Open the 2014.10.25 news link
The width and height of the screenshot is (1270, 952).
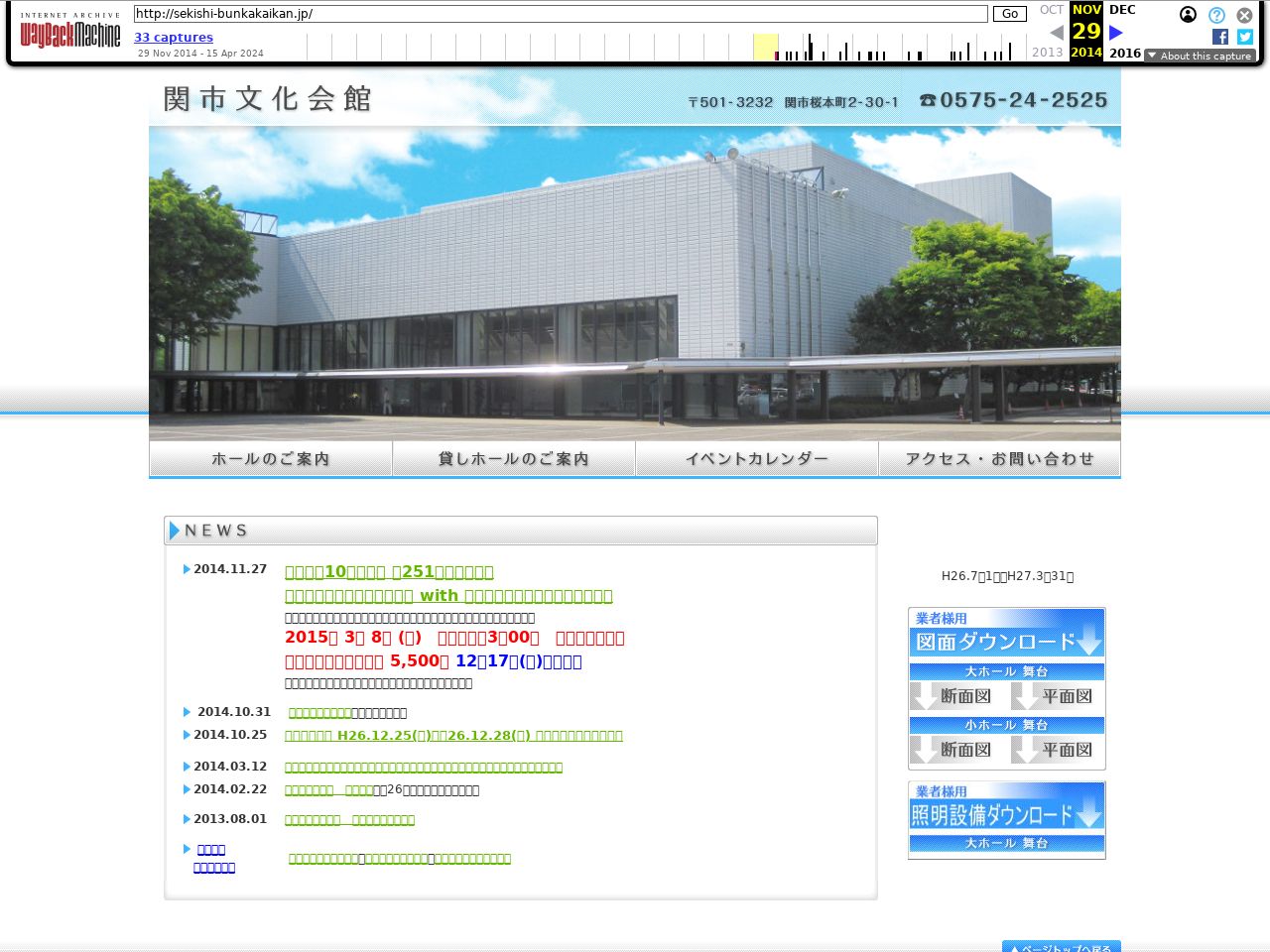tap(453, 736)
